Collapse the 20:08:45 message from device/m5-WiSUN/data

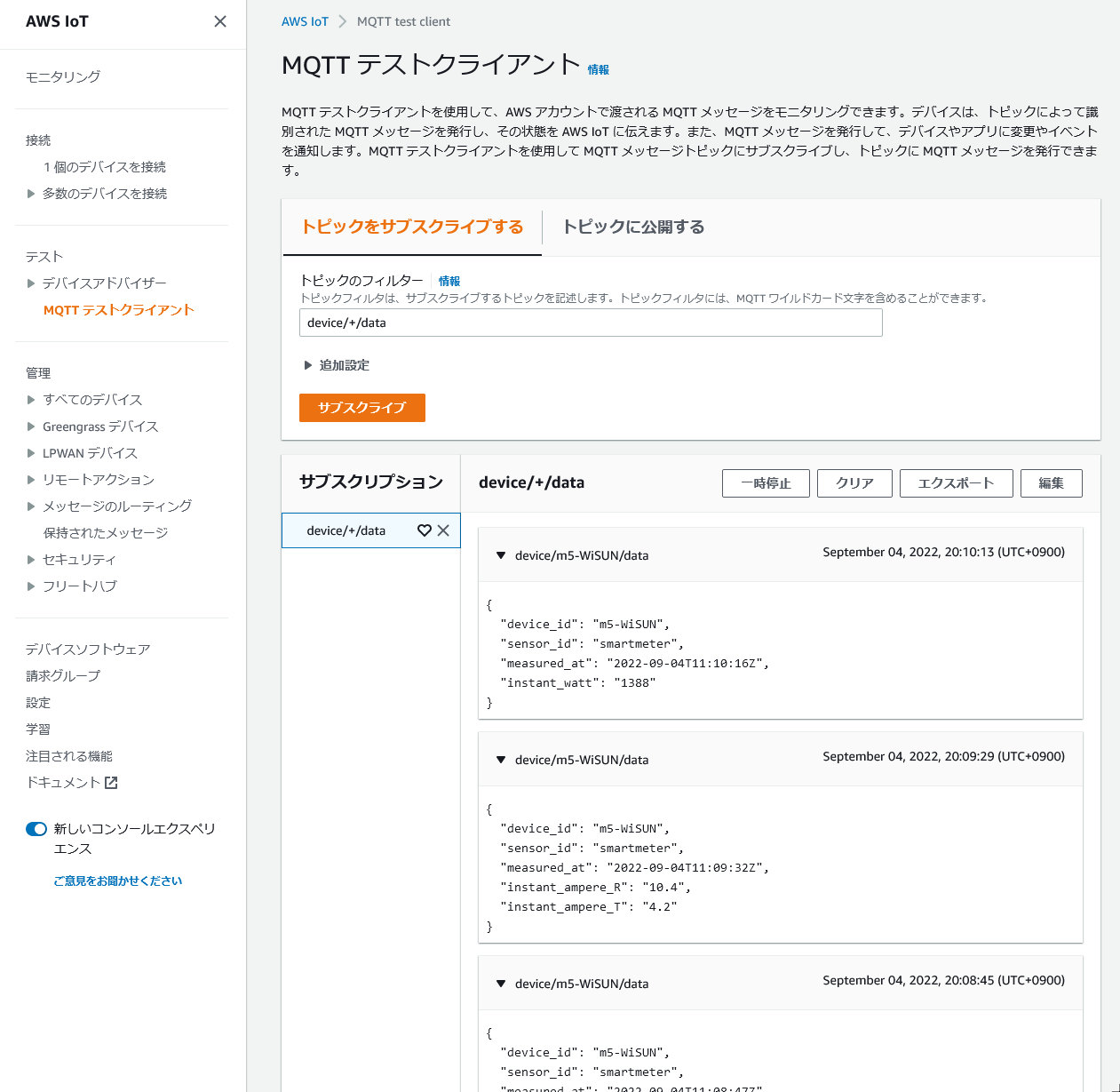tap(501, 984)
